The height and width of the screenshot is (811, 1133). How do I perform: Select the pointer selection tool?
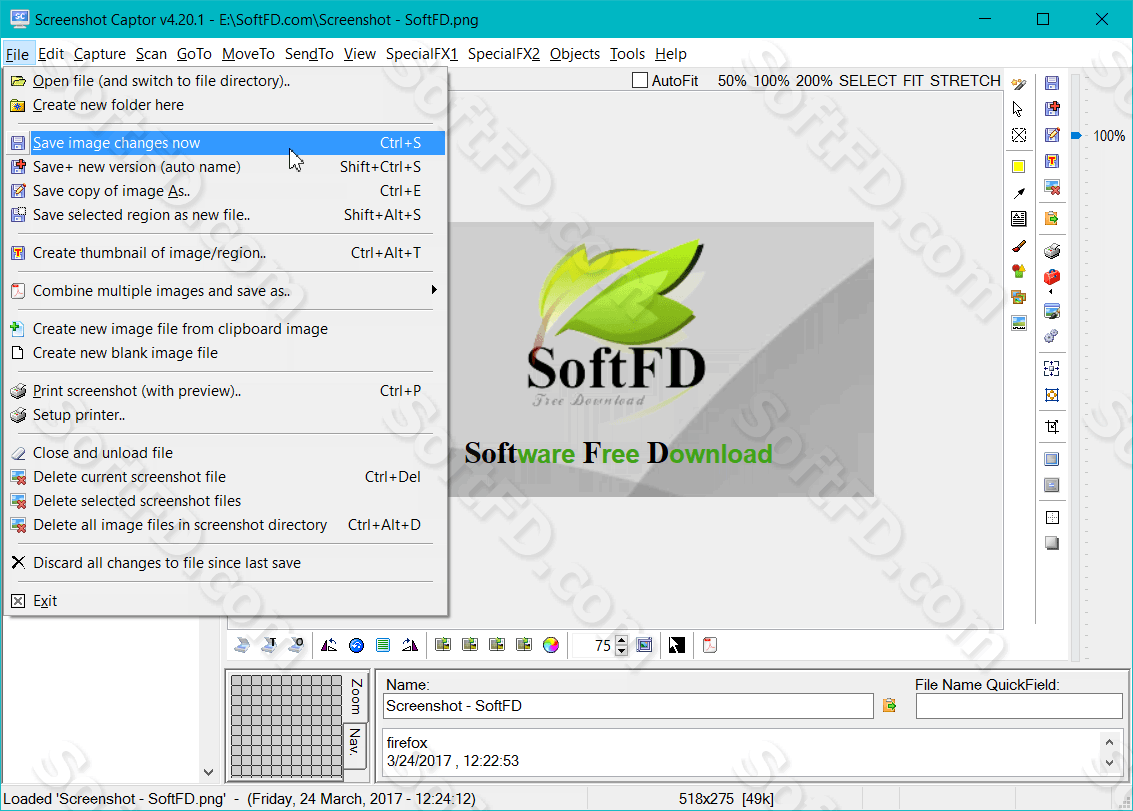click(1018, 109)
